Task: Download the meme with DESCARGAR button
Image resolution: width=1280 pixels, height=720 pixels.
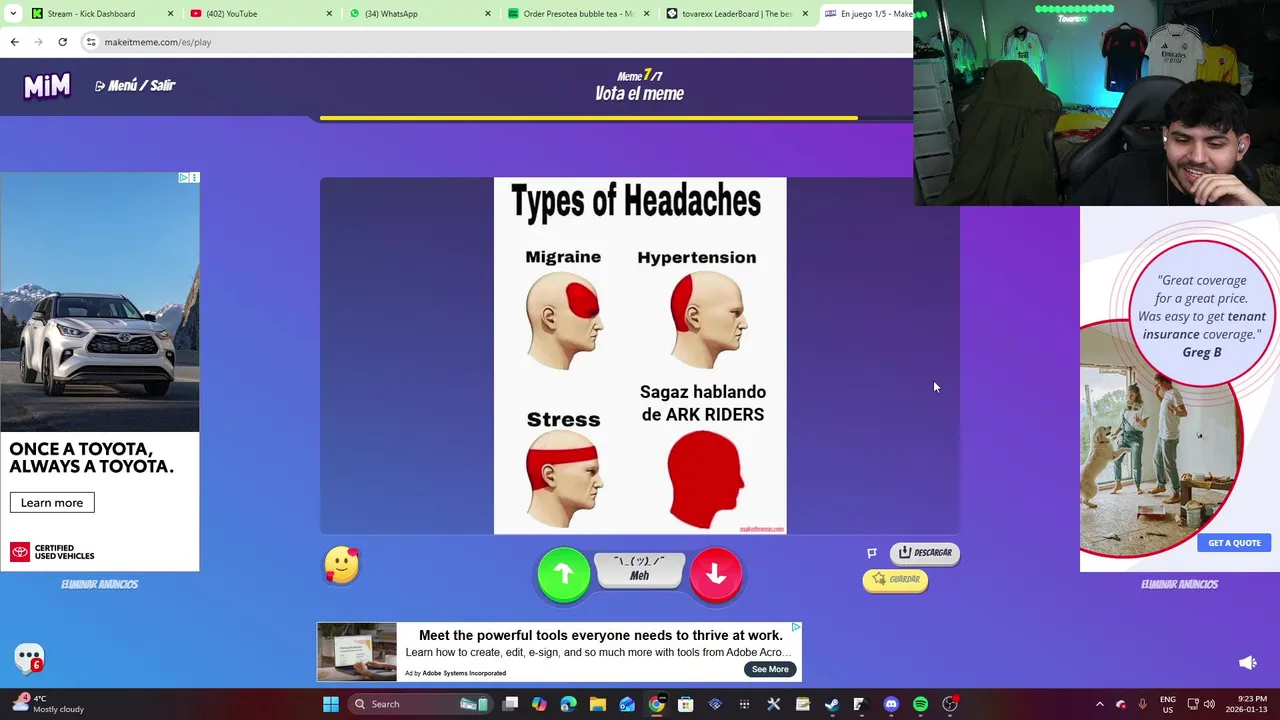Action: (925, 552)
